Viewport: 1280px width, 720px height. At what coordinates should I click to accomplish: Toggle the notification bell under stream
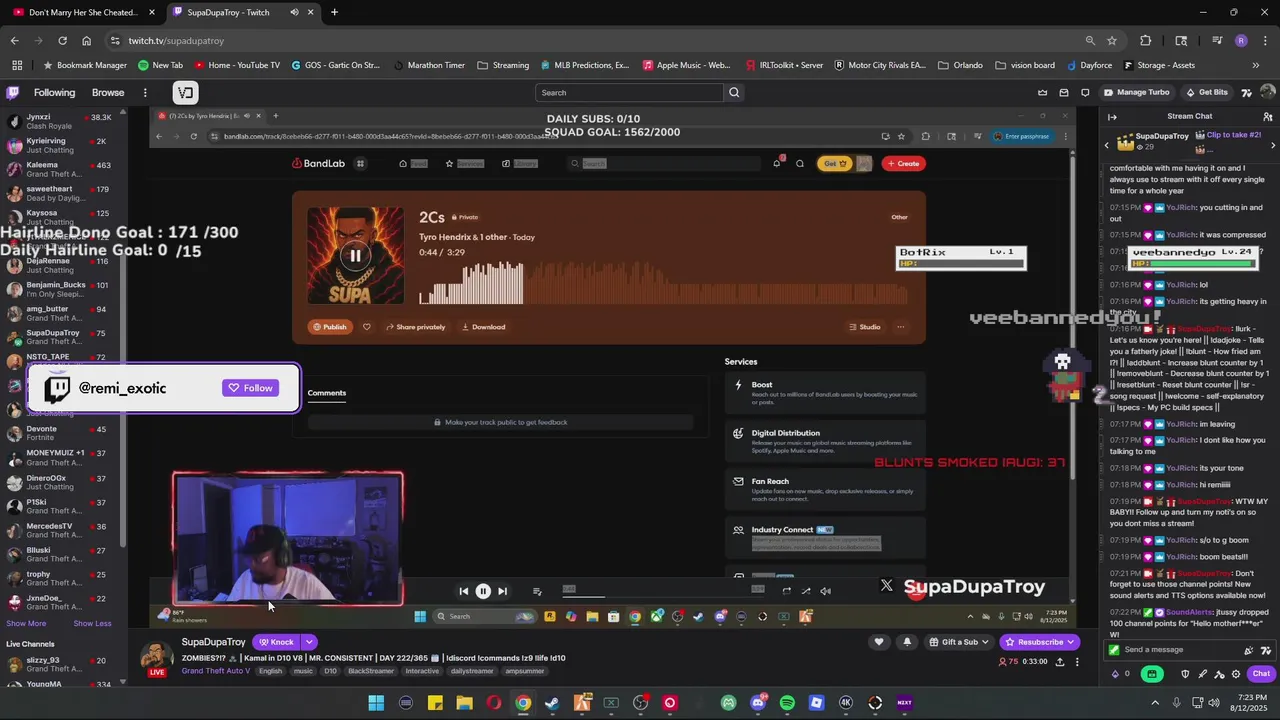[x=907, y=642]
